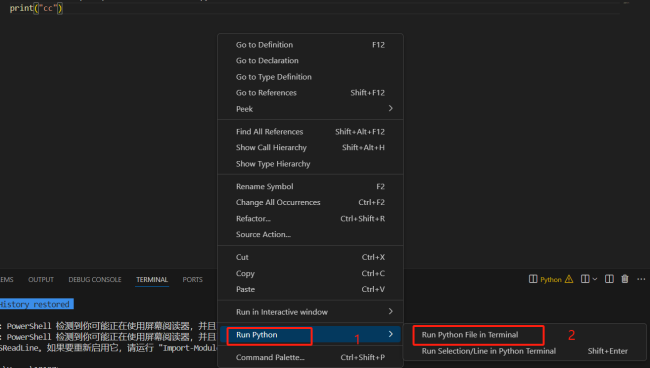The height and width of the screenshot is (368, 650).
Task: Choose Cut from context menu
Action: tap(310, 257)
